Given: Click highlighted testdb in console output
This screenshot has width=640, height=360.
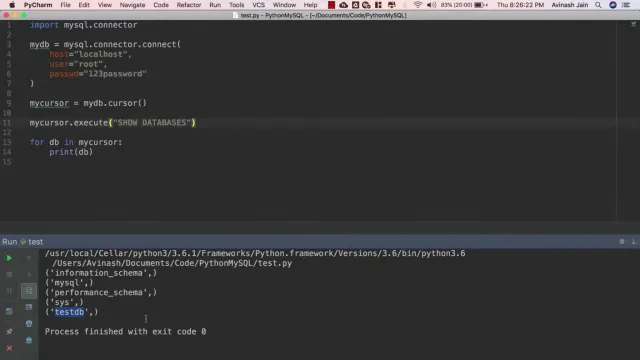Looking at the screenshot, I should pyautogui.click(x=69, y=312).
